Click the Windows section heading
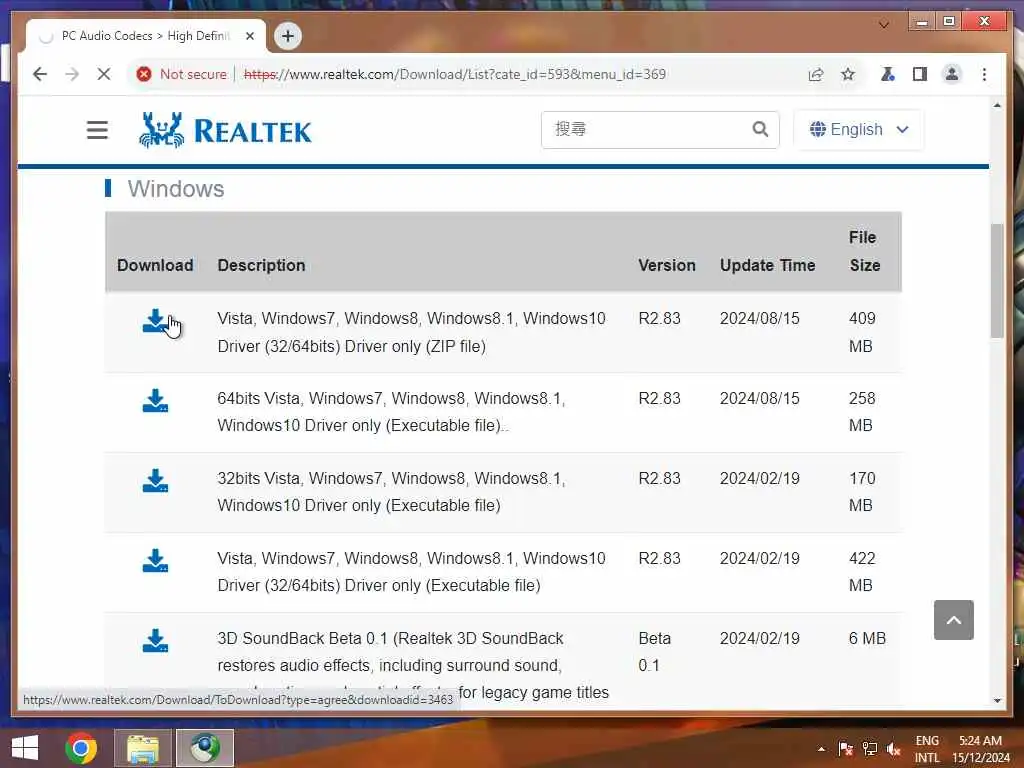 pyautogui.click(x=176, y=189)
